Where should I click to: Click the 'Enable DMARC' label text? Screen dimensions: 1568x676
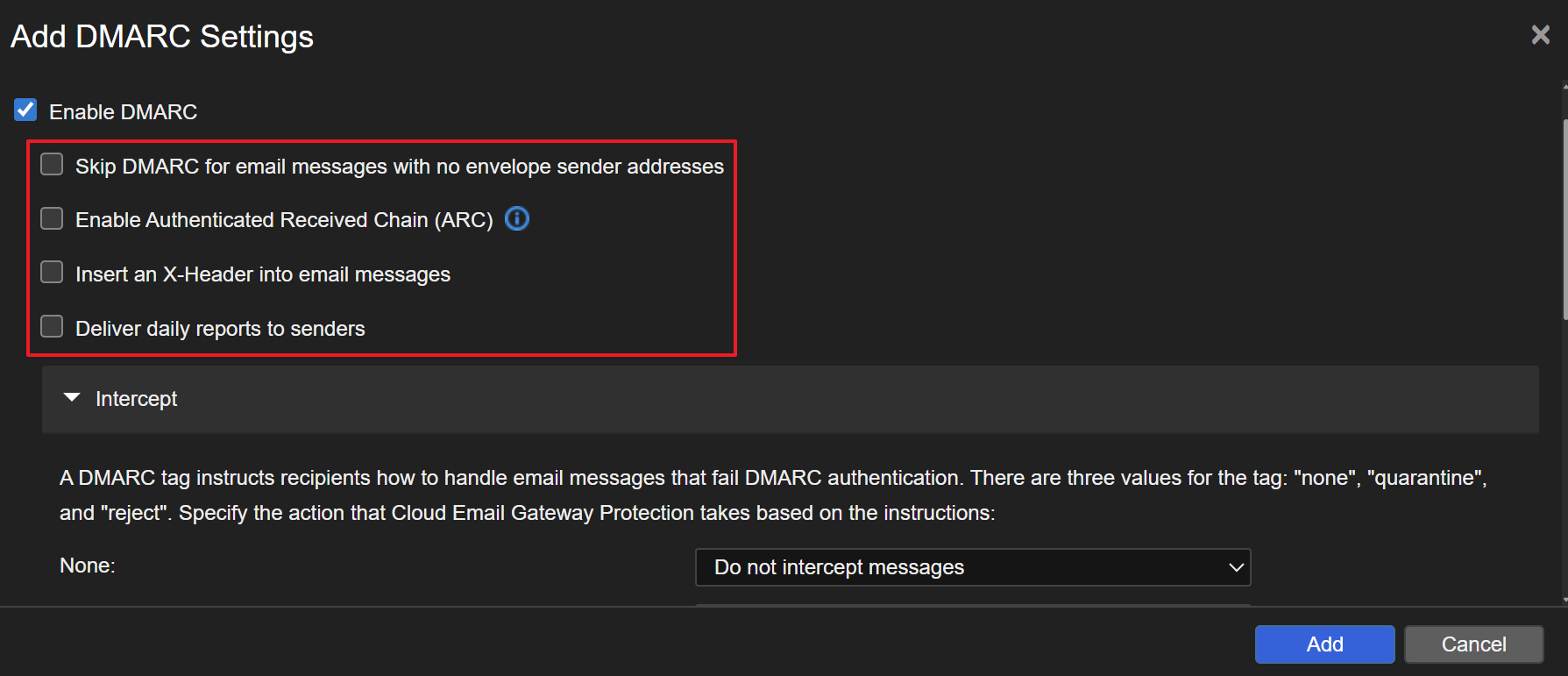(123, 112)
